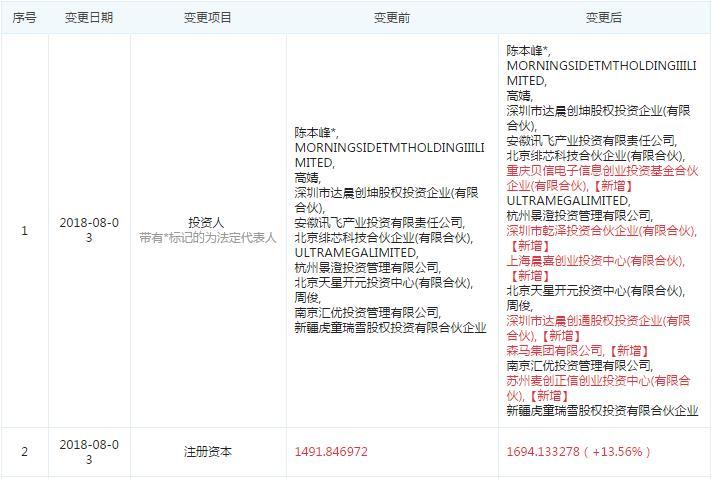Click 陈本峰* in the 变更前 column
713x479 pixels.
click(315, 132)
